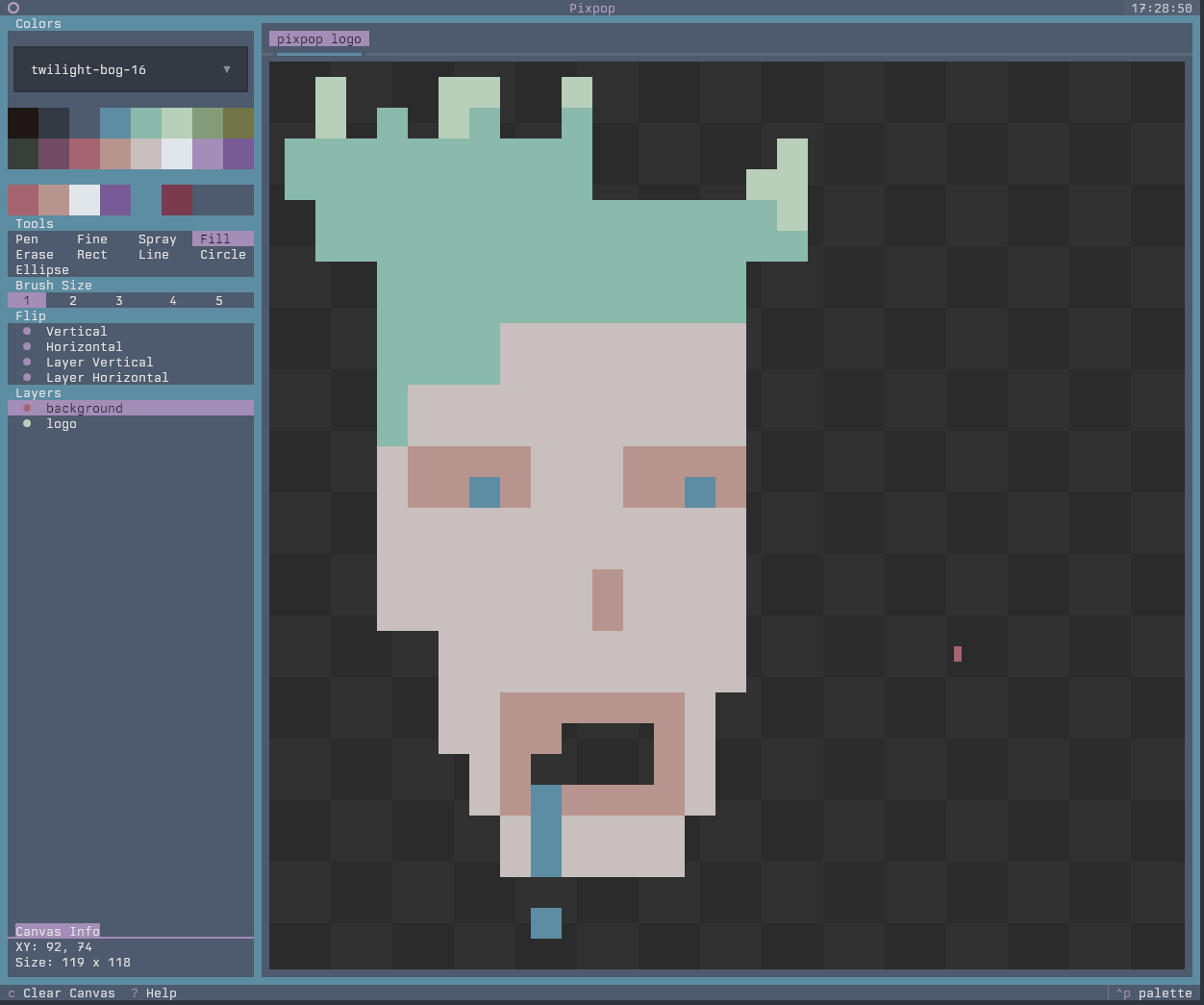Pick the dark green swatch in palette grid
This screenshot has height=1005, width=1204.
pyautogui.click(x=23, y=154)
